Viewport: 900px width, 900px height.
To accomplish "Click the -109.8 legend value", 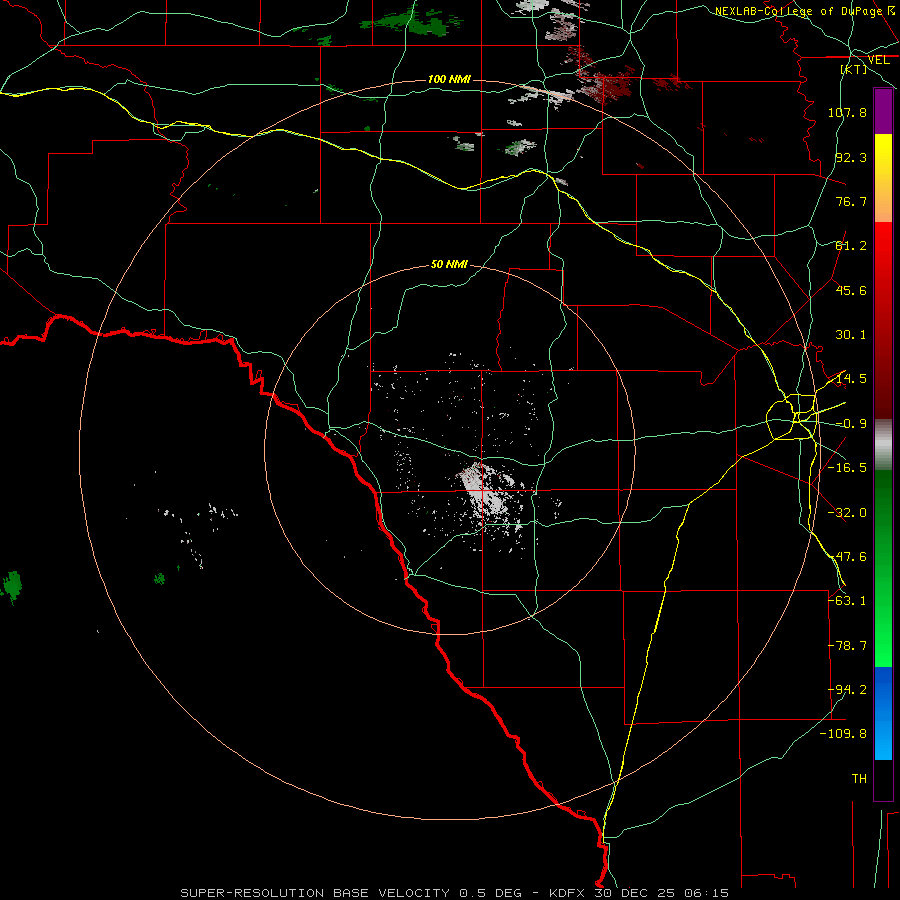I will [x=843, y=734].
